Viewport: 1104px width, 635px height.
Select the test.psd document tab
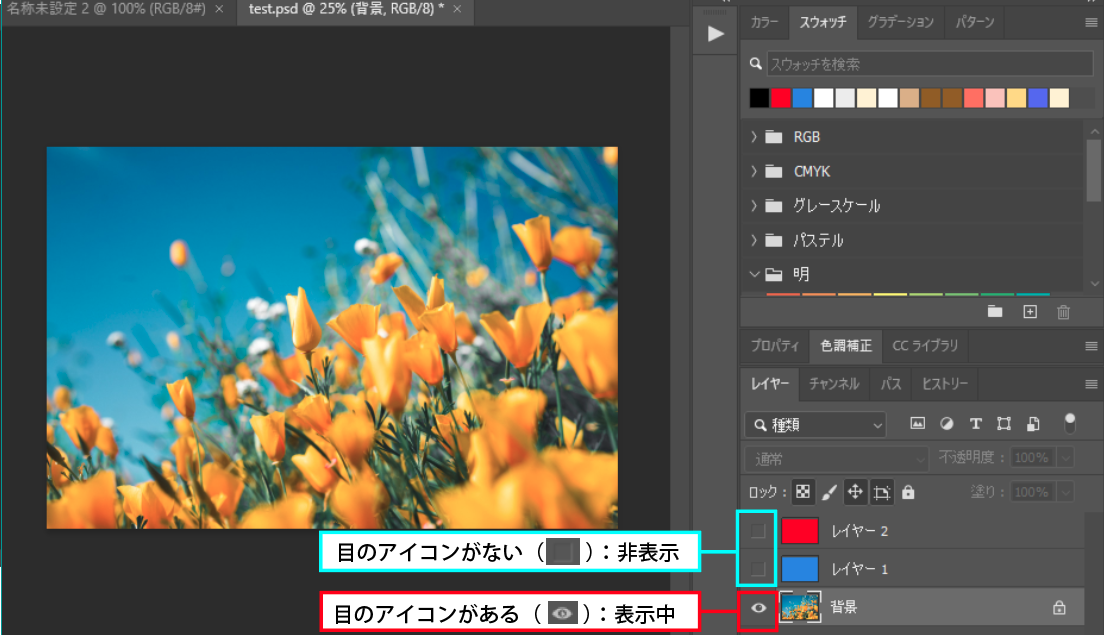[x=346, y=9]
